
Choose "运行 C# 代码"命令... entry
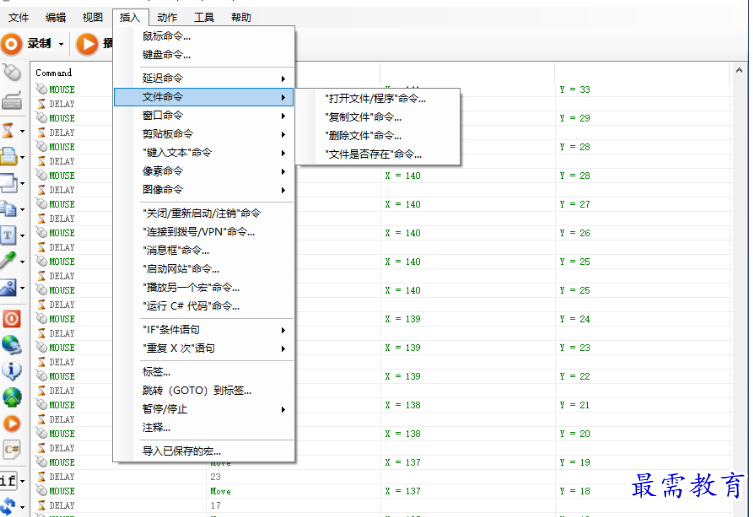204,306
